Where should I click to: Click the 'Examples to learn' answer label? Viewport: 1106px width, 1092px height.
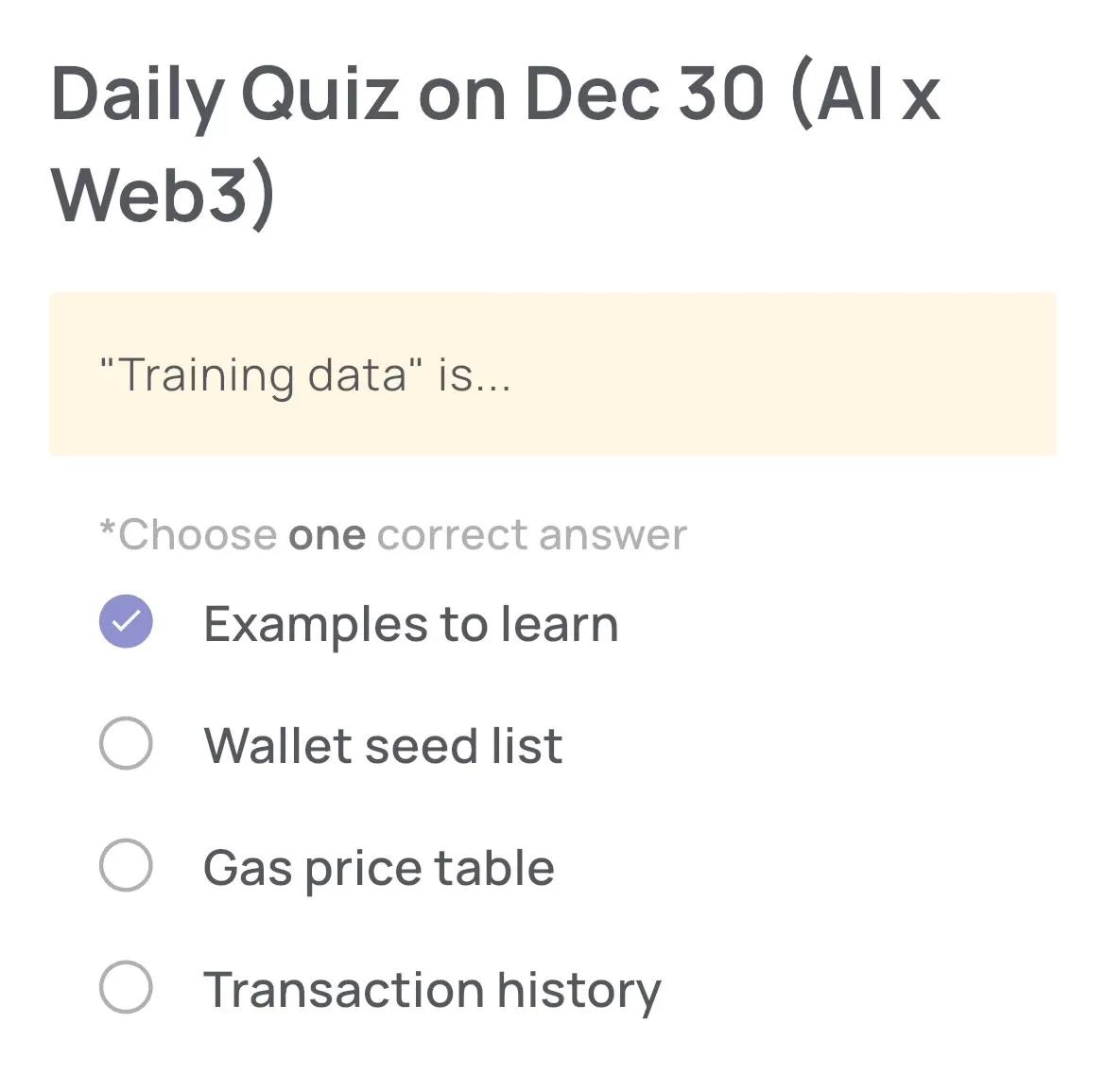[x=411, y=623]
